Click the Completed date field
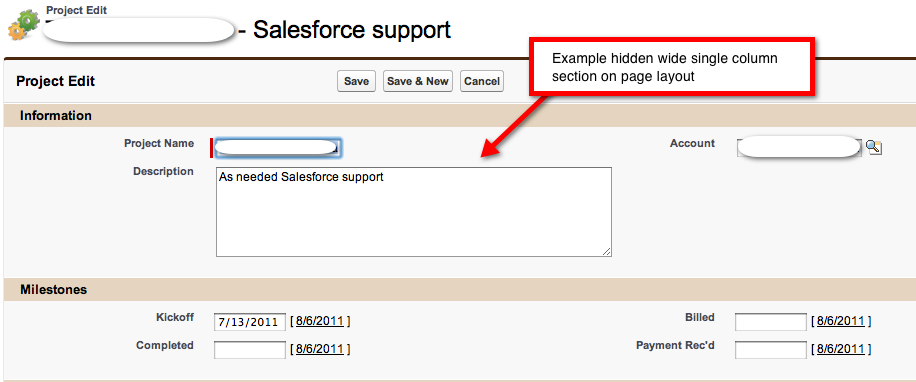The width and height of the screenshot is (916, 382). (249, 350)
